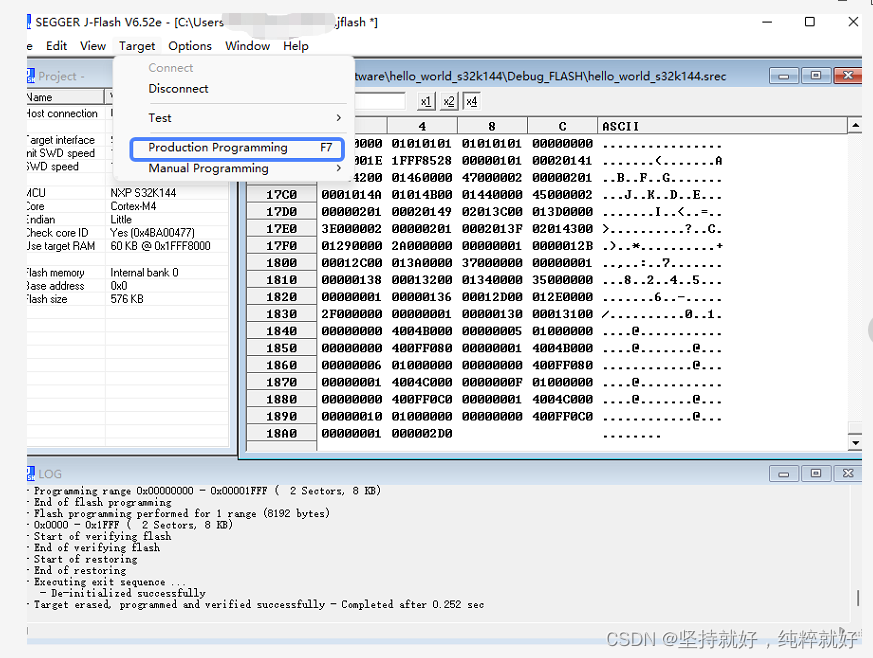The width and height of the screenshot is (873, 658).
Task: Click the log line 'Start of verifying flash'
Action: 102,536
